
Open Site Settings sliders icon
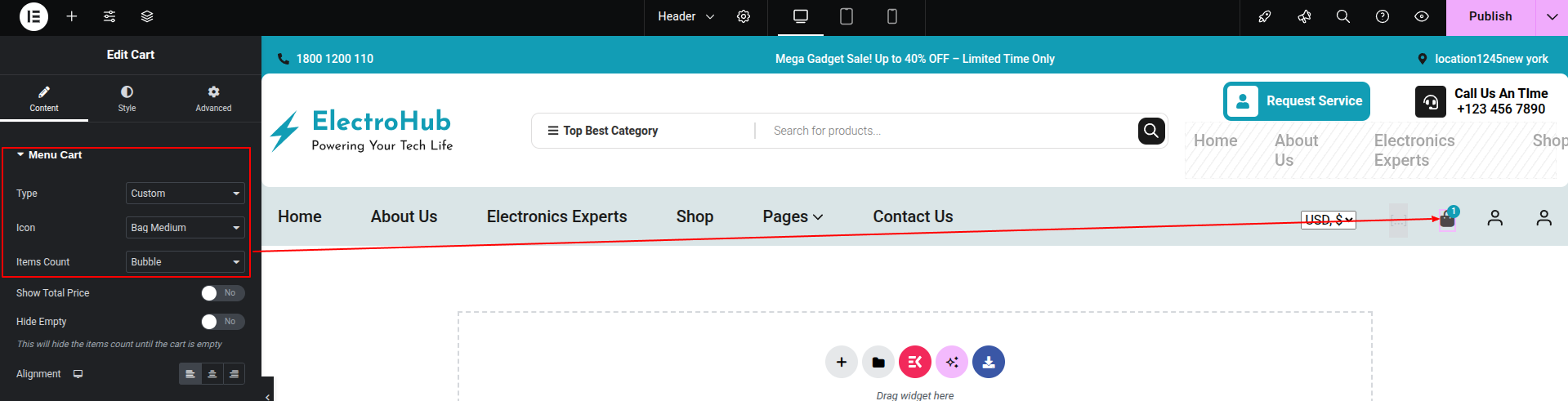(109, 16)
